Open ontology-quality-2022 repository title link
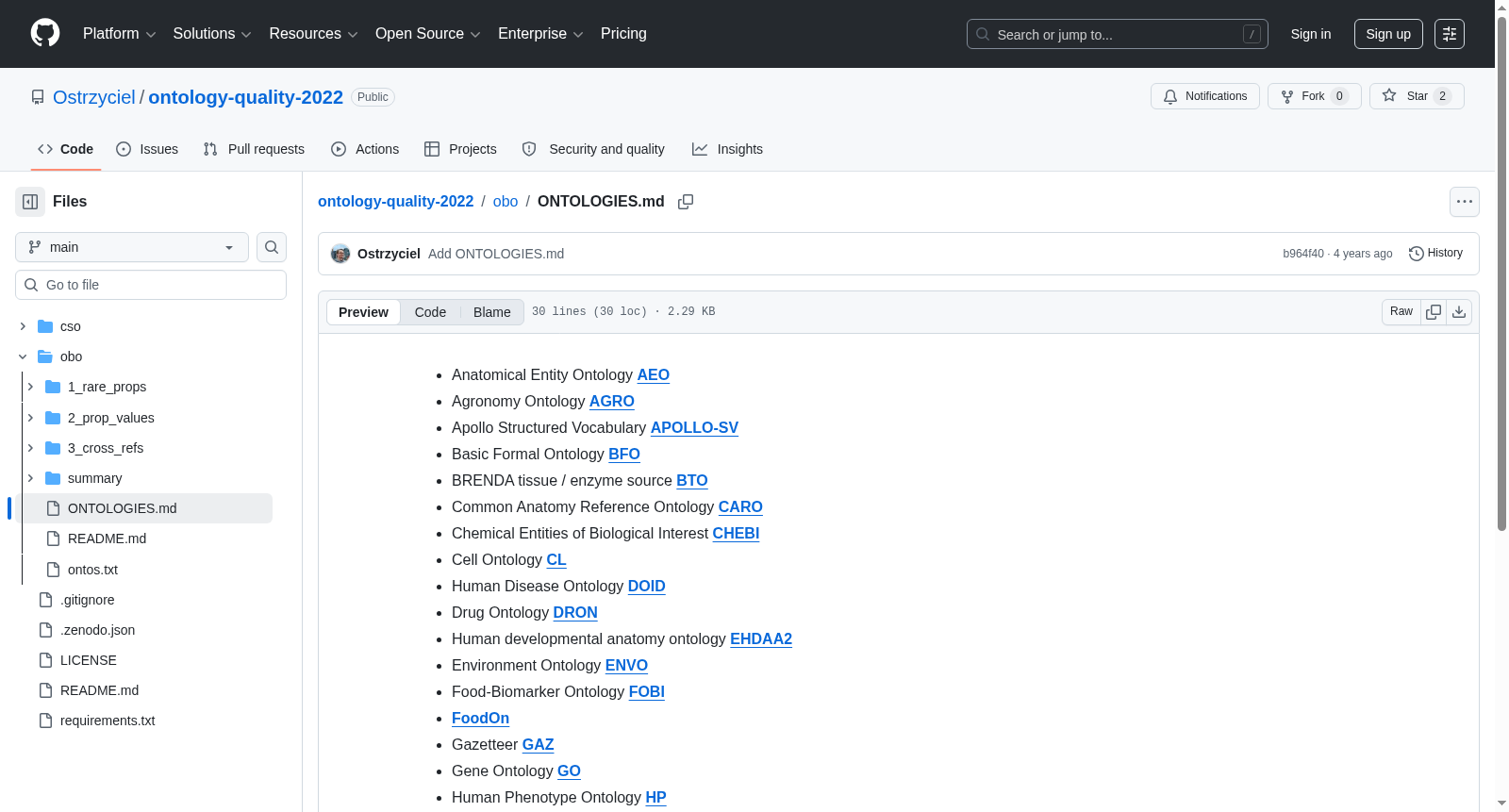Viewport: 1509px width, 812px height. pyautogui.click(x=245, y=97)
